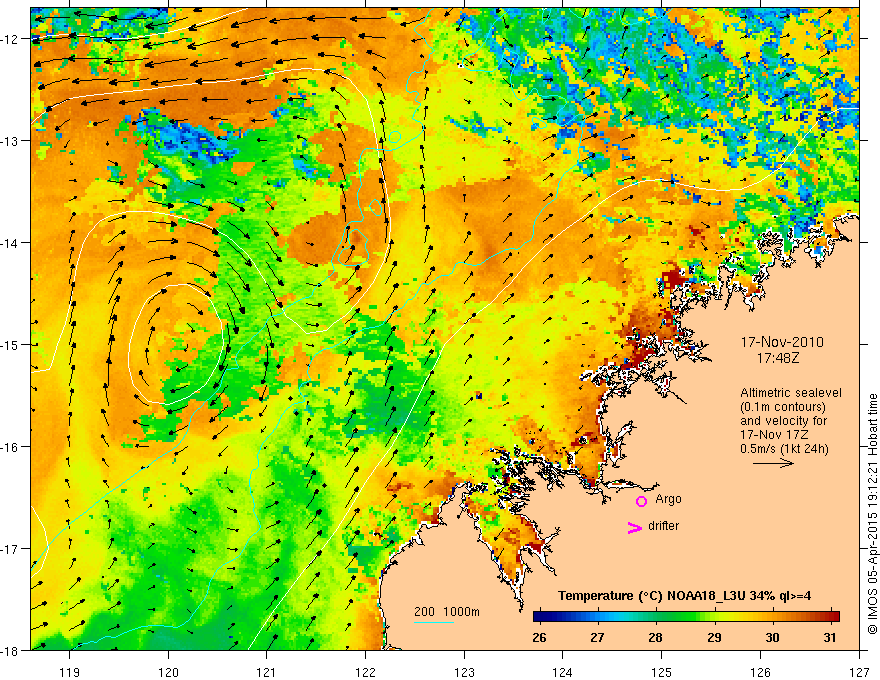Click the cyan 200 1000m isobath legend line
880x680 pixels.
[434, 623]
